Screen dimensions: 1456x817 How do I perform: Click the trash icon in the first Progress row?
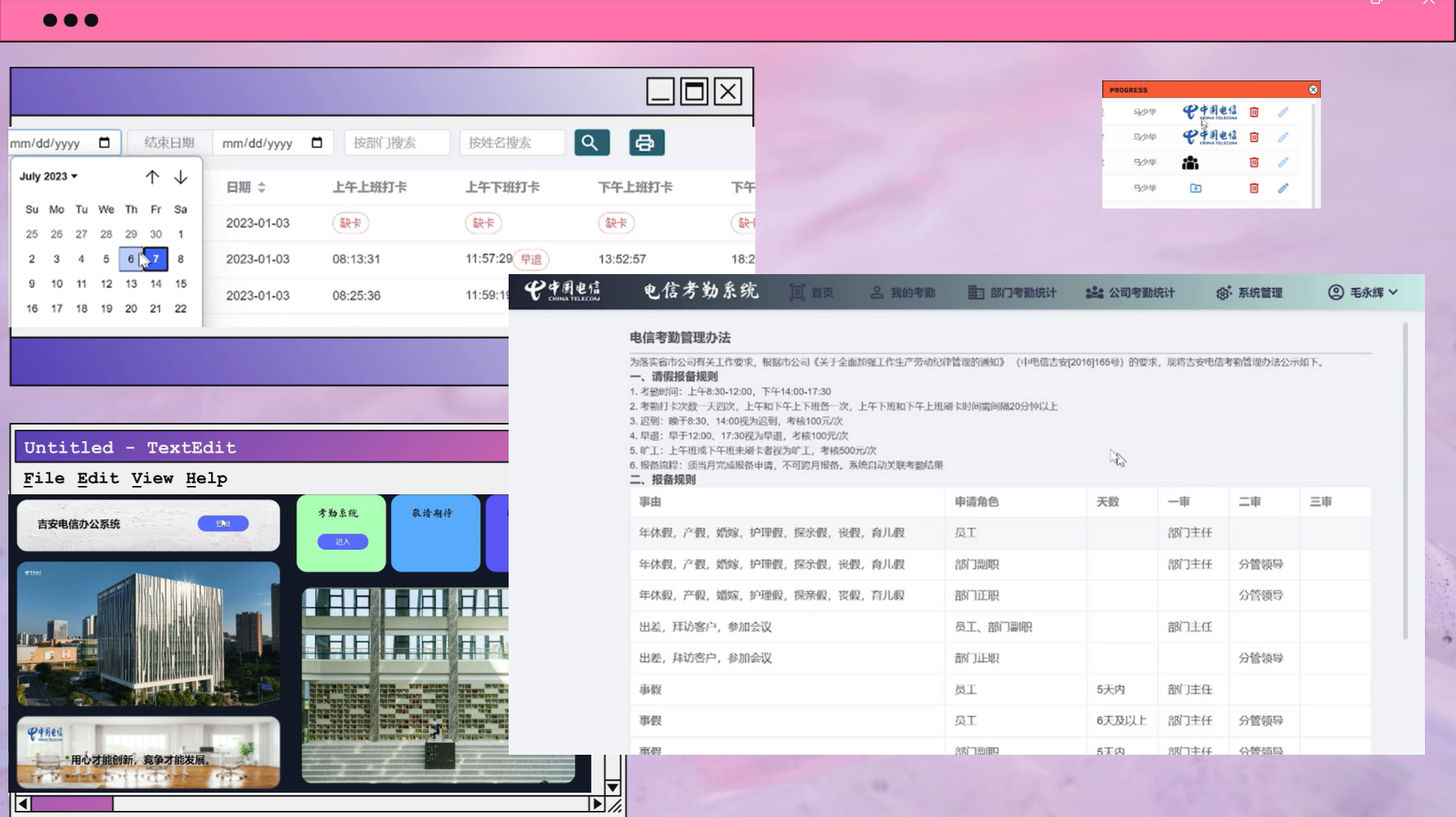[1253, 112]
